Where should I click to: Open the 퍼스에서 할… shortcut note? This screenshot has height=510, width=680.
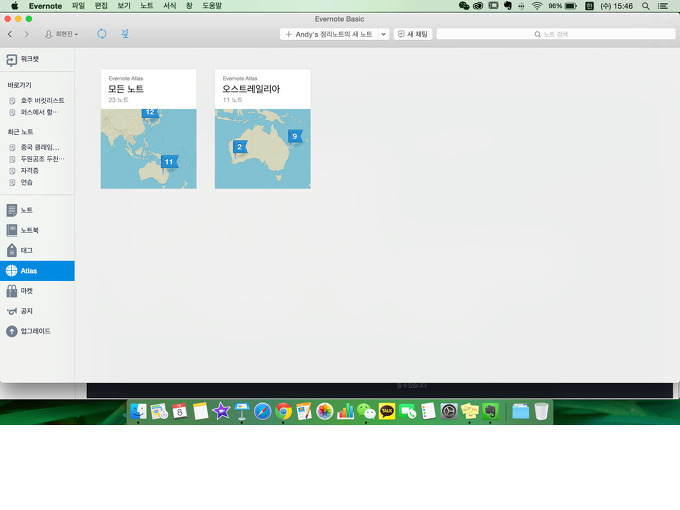coord(37,112)
